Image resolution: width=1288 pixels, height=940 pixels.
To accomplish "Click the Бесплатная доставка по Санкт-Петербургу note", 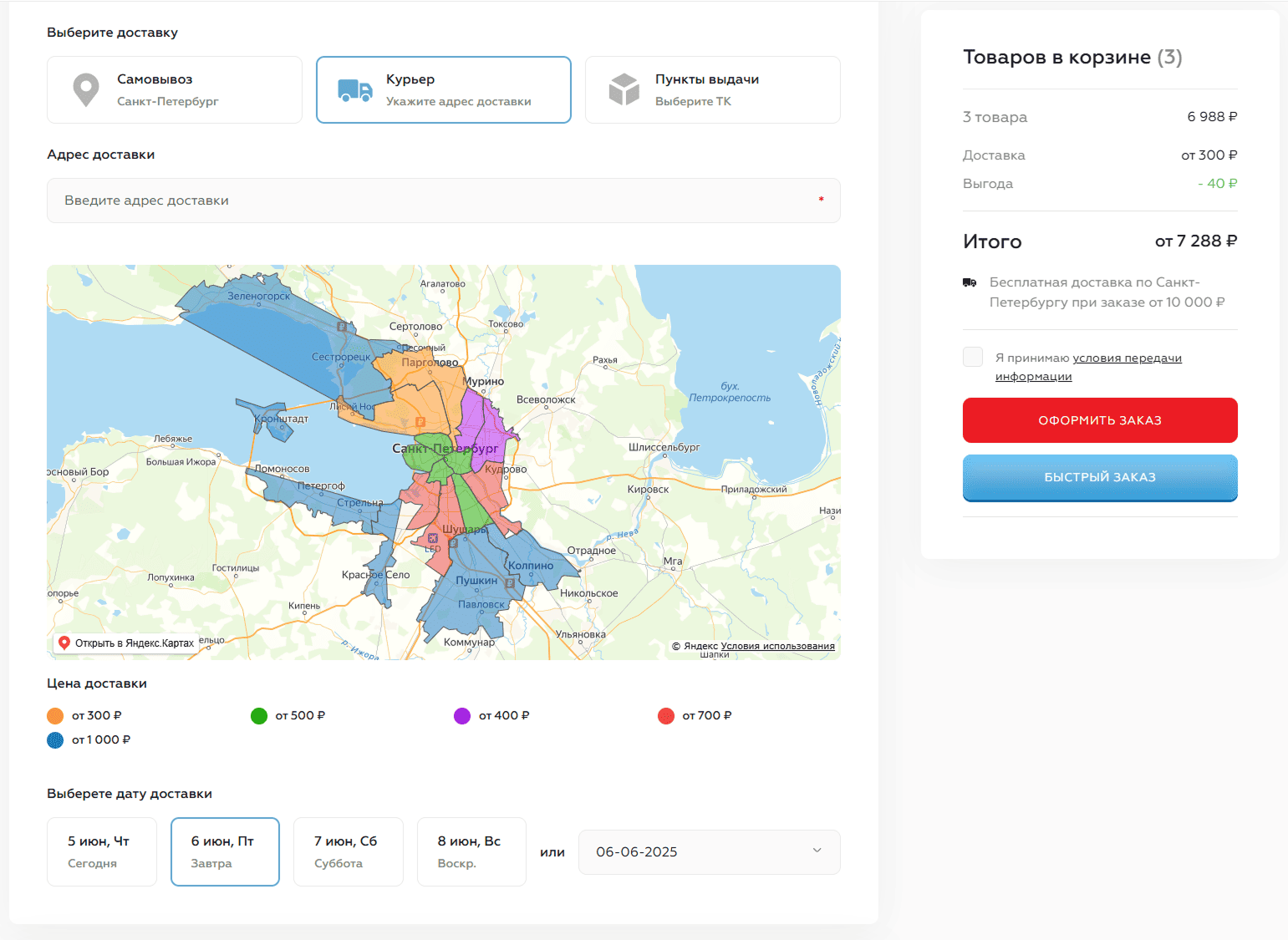I will (x=1107, y=292).
